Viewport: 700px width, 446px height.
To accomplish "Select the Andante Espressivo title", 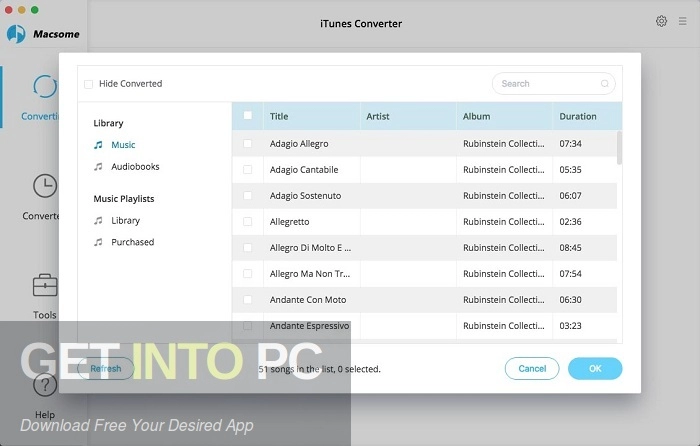I will [309, 326].
